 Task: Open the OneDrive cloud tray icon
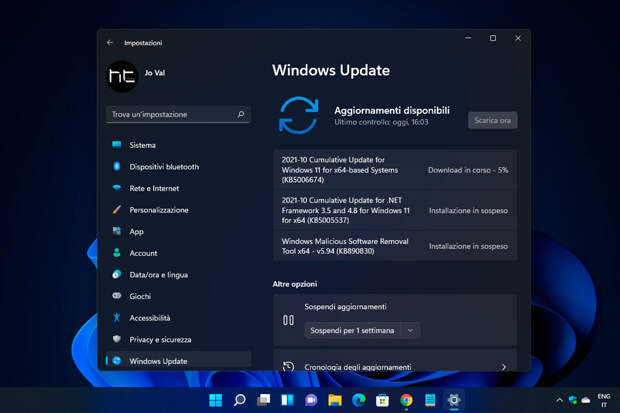586,400
